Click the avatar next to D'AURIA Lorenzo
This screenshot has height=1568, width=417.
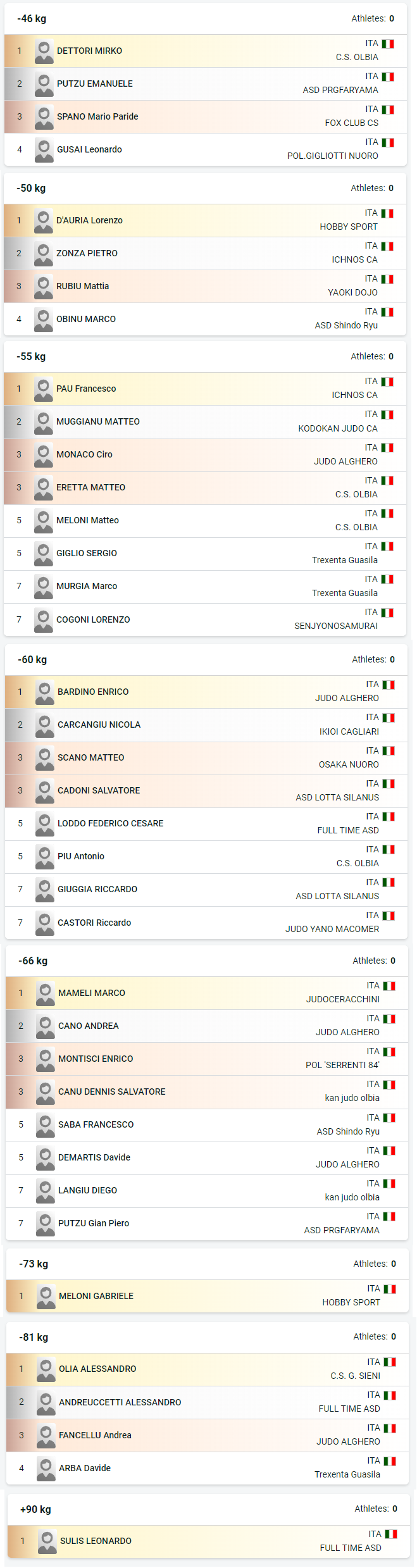click(x=44, y=221)
